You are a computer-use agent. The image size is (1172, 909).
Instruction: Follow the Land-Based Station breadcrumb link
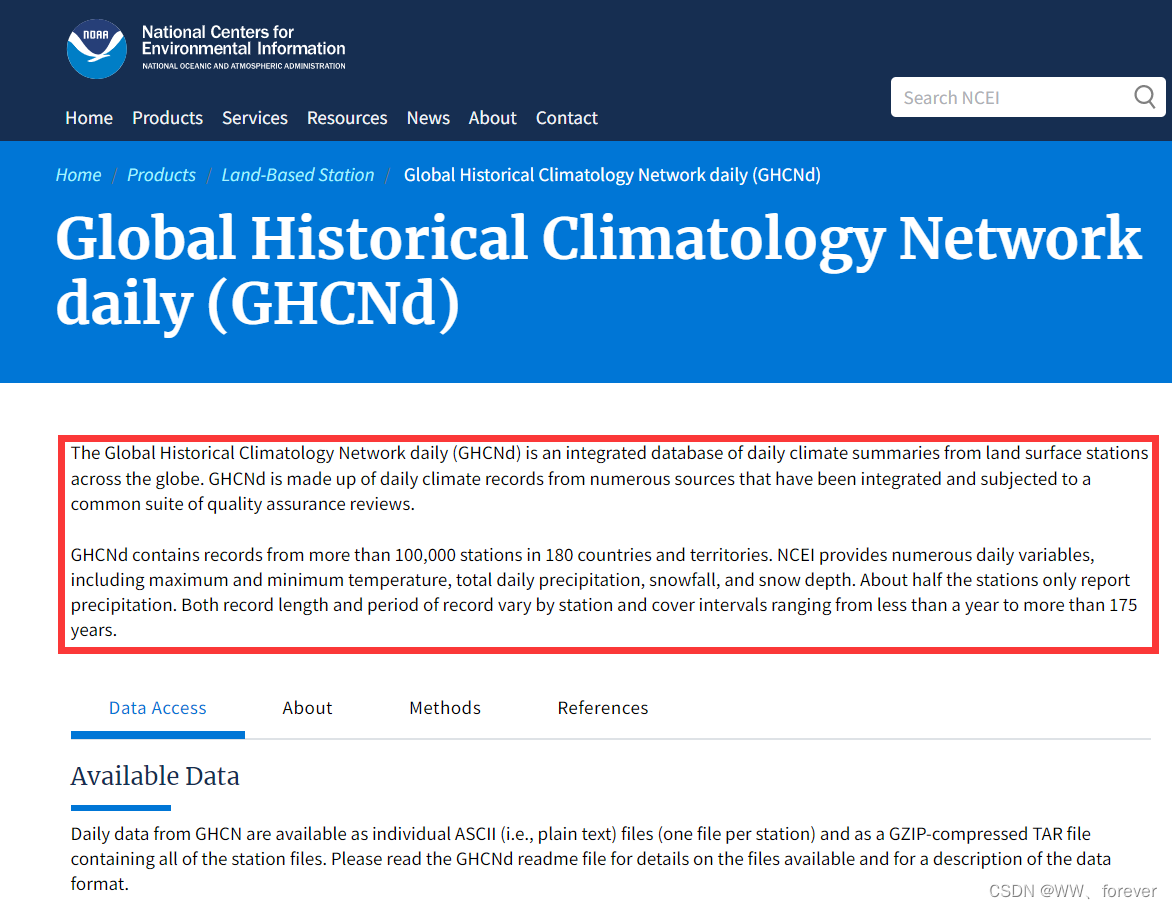pos(297,174)
